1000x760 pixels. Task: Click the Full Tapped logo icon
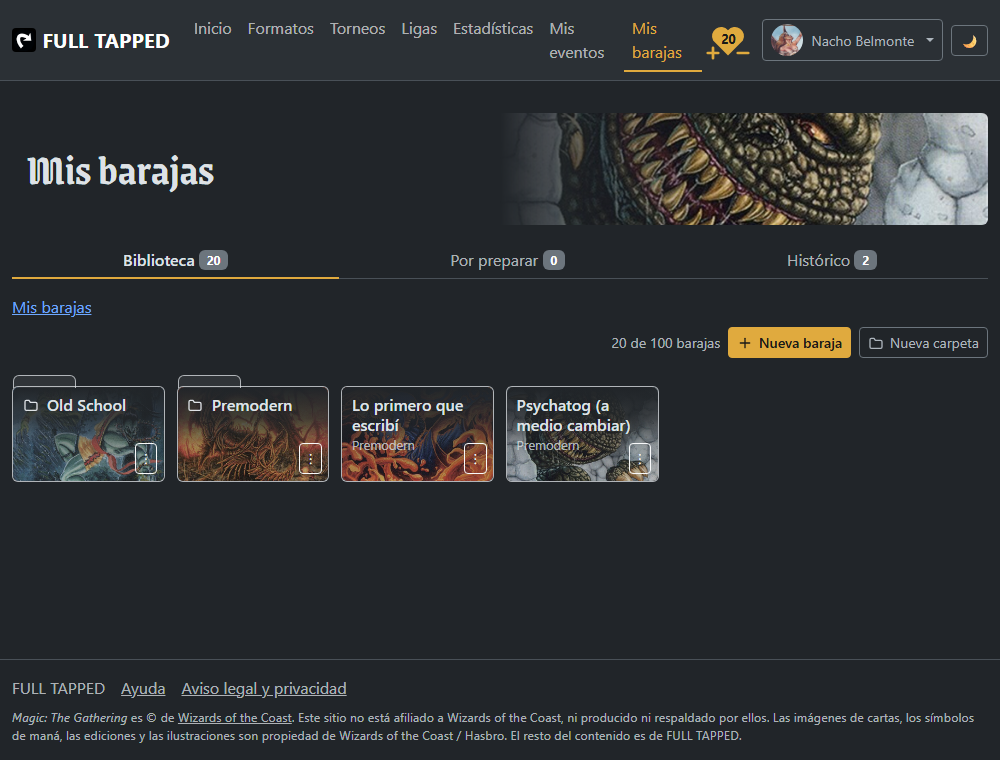(24, 40)
